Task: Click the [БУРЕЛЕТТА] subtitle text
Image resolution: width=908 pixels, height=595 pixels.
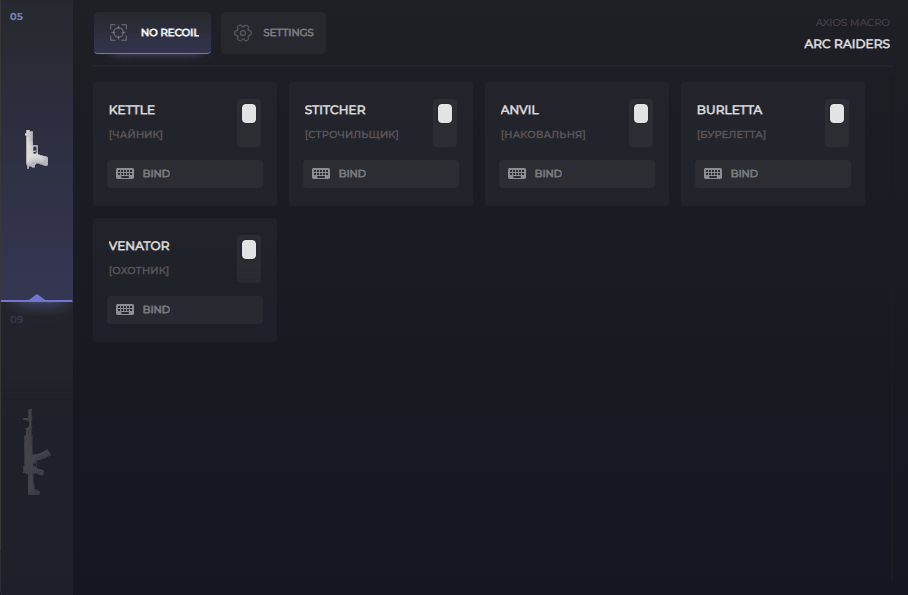Action: pyautogui.click(x=731, y=134)
